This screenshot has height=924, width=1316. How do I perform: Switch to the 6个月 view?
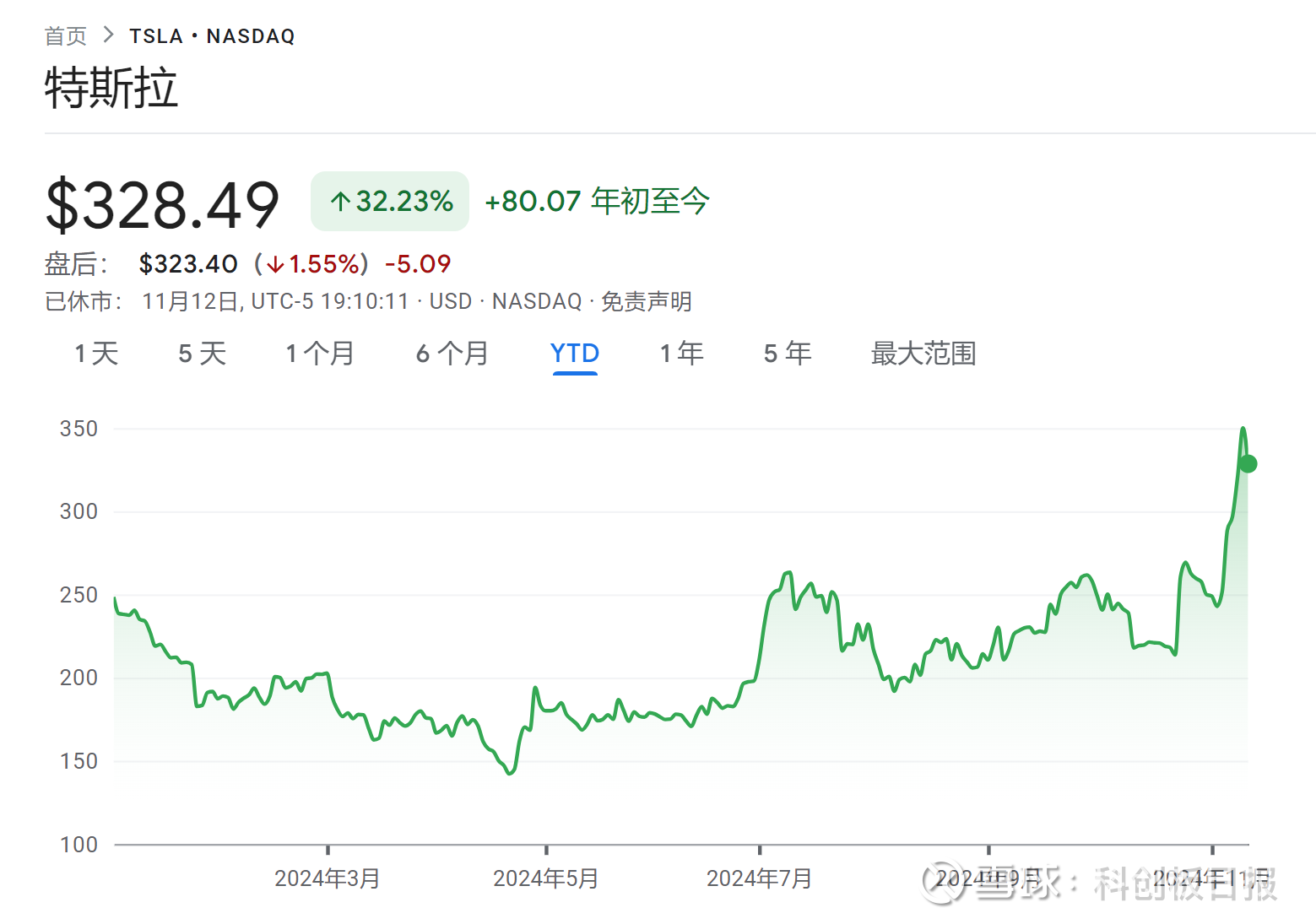click(x=452, y=354)
